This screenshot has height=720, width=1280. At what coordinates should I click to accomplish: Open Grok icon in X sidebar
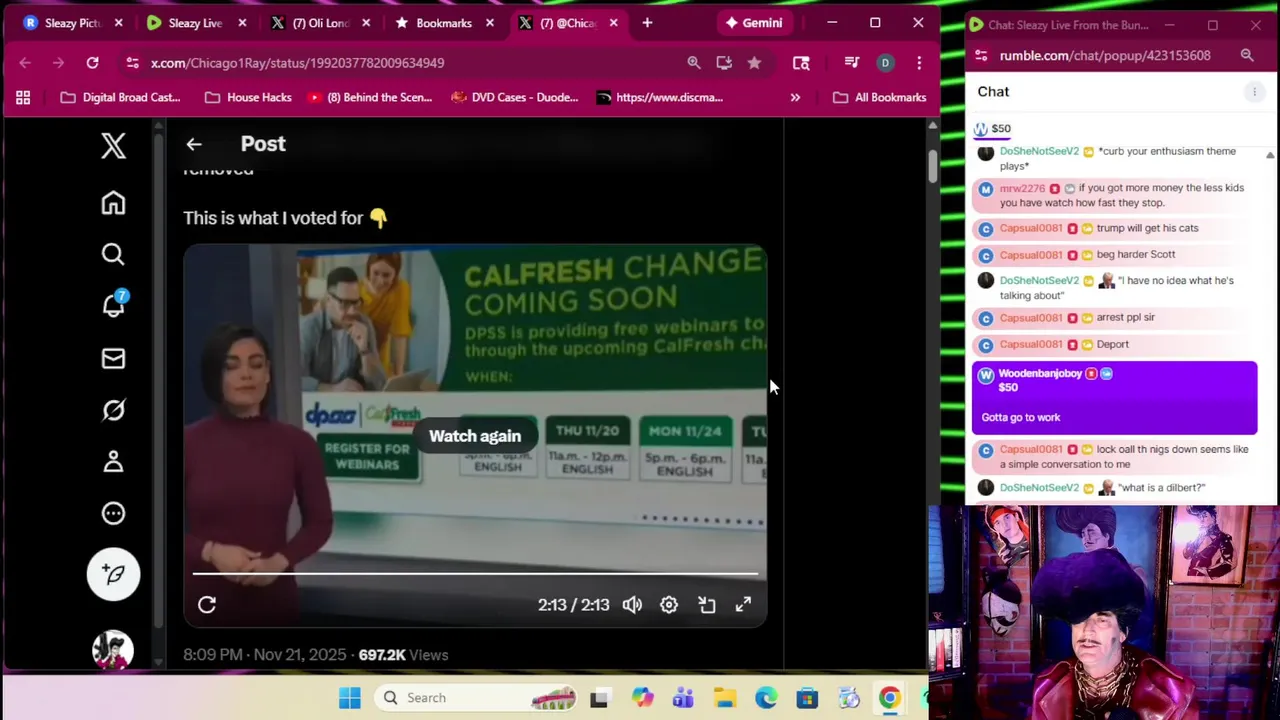[113, 410]
